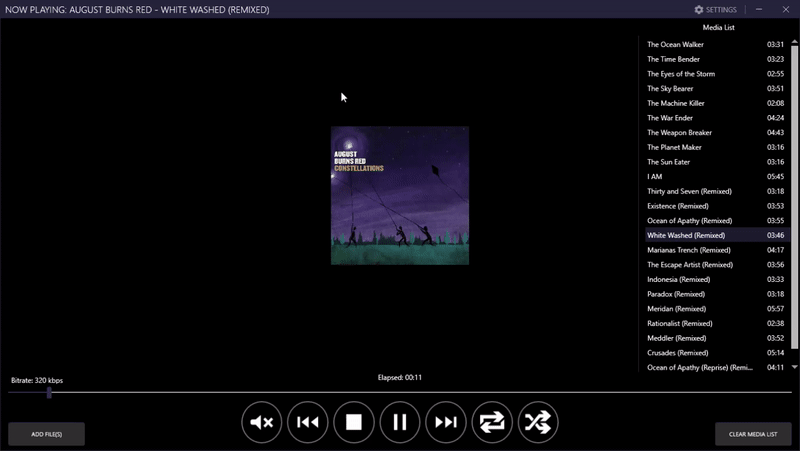This screenshot has width=800, height=451.
Task: Select 'Existence (Remixed)' track
Action: [x=715, y=206]
